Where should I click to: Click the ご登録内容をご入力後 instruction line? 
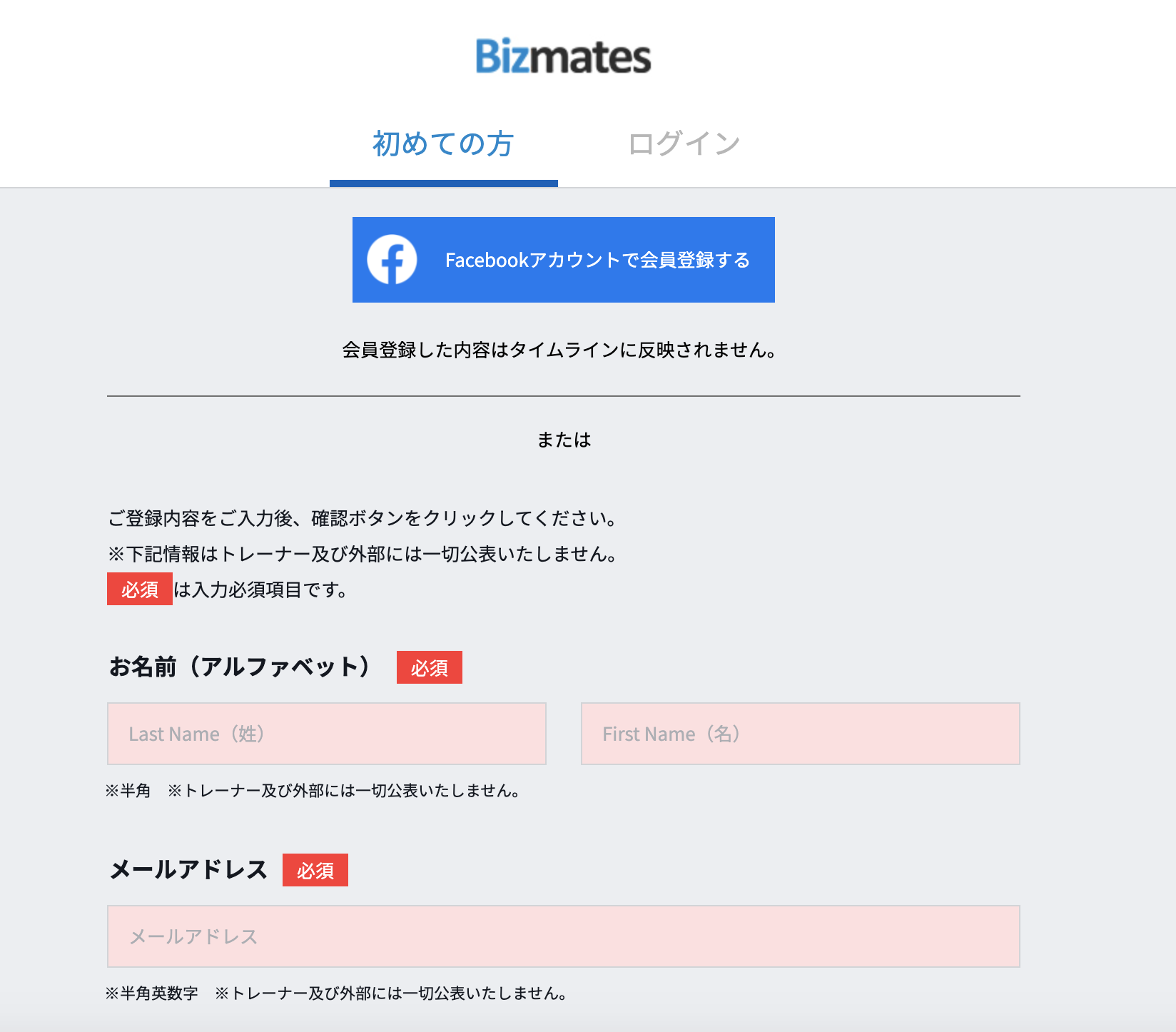coord(363,518)
